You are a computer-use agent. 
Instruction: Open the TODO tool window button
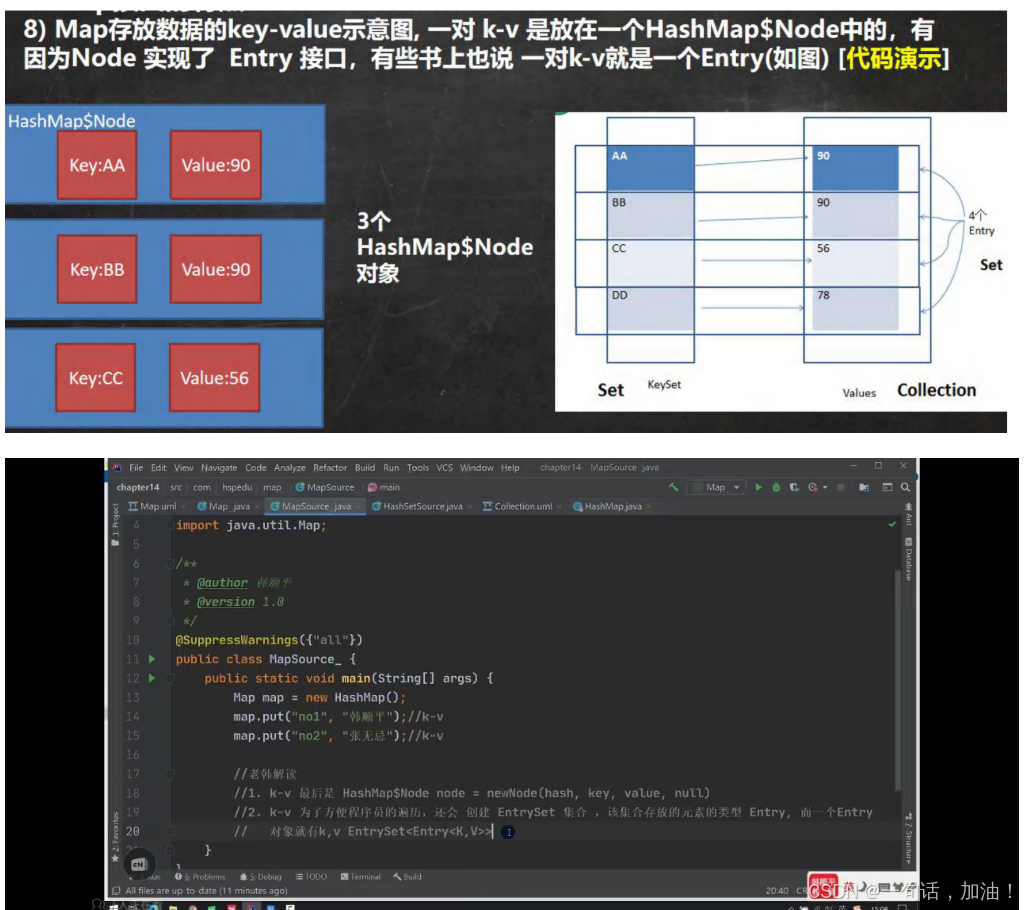[311, 877]
